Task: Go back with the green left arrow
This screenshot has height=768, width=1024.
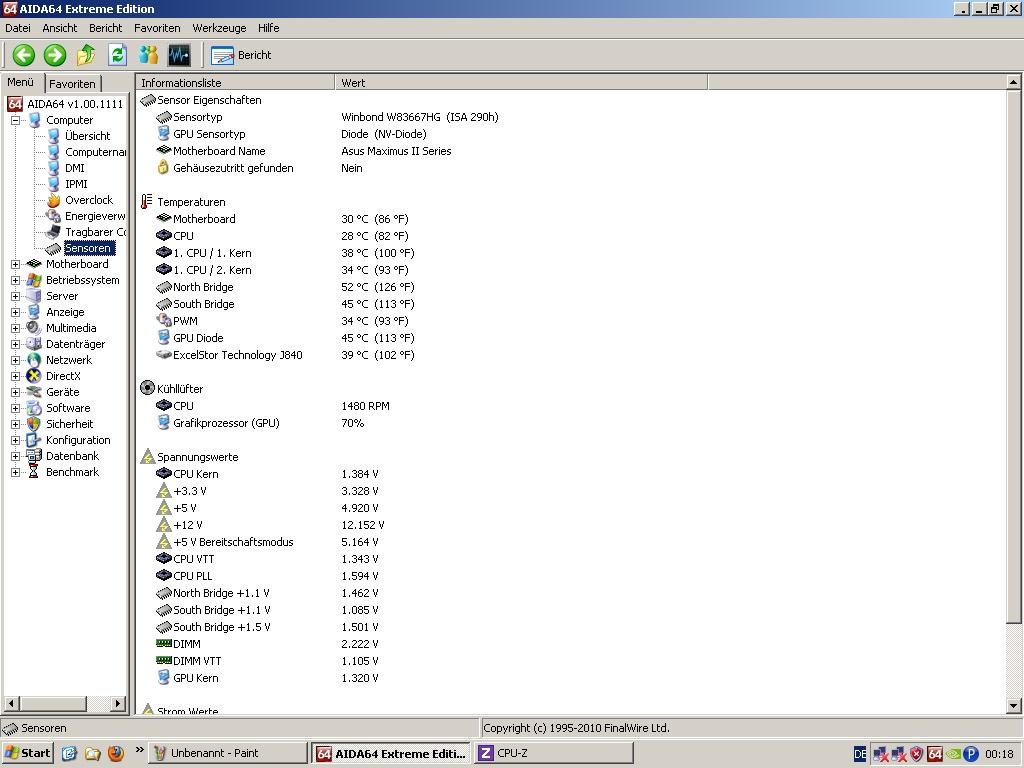Action: pos(24,55)
